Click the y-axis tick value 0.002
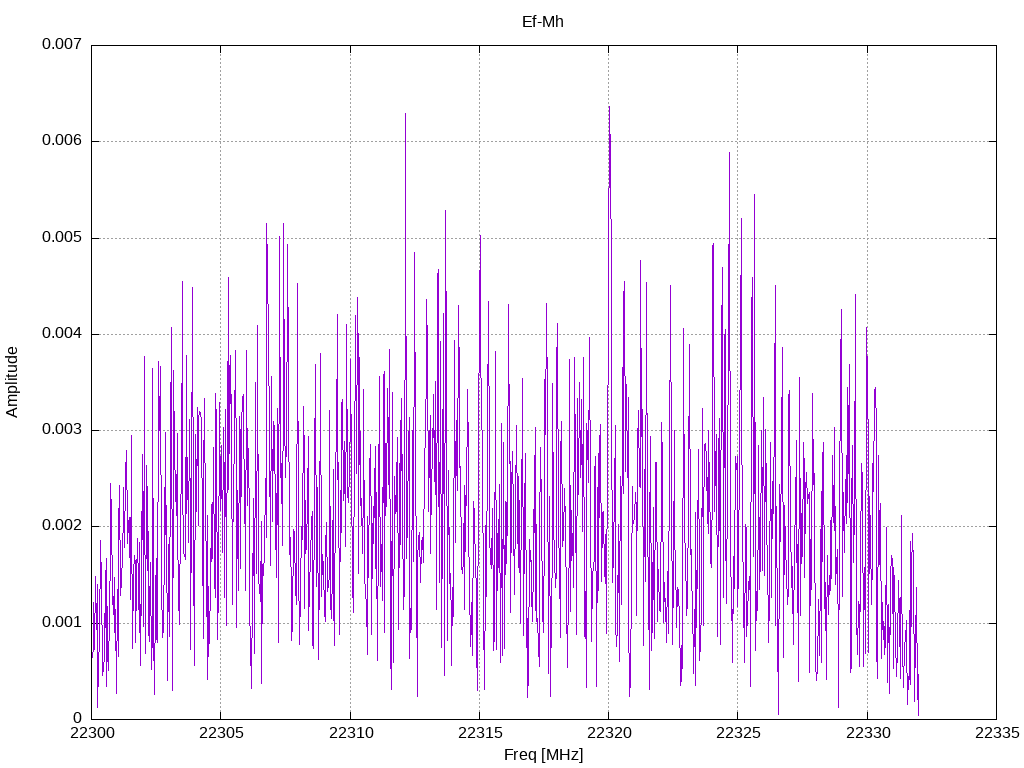This screenshot has width=1024, height=768. pyautogui.click(x=62, y=526)
